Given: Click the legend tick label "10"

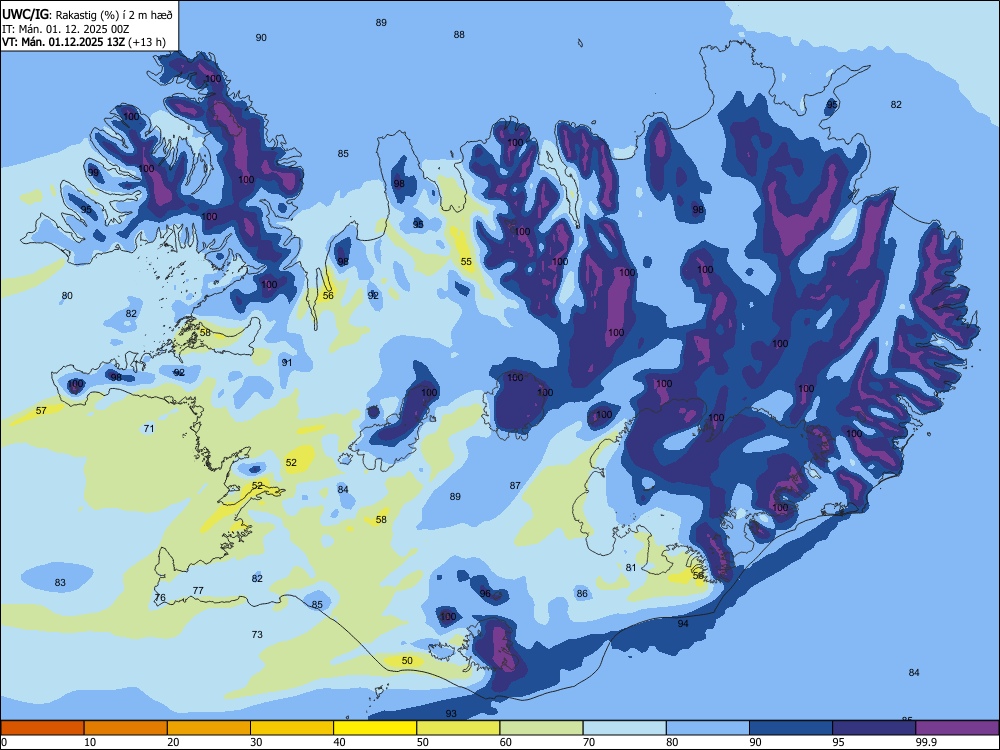Looking at the screenshot, I should (90, 742).
